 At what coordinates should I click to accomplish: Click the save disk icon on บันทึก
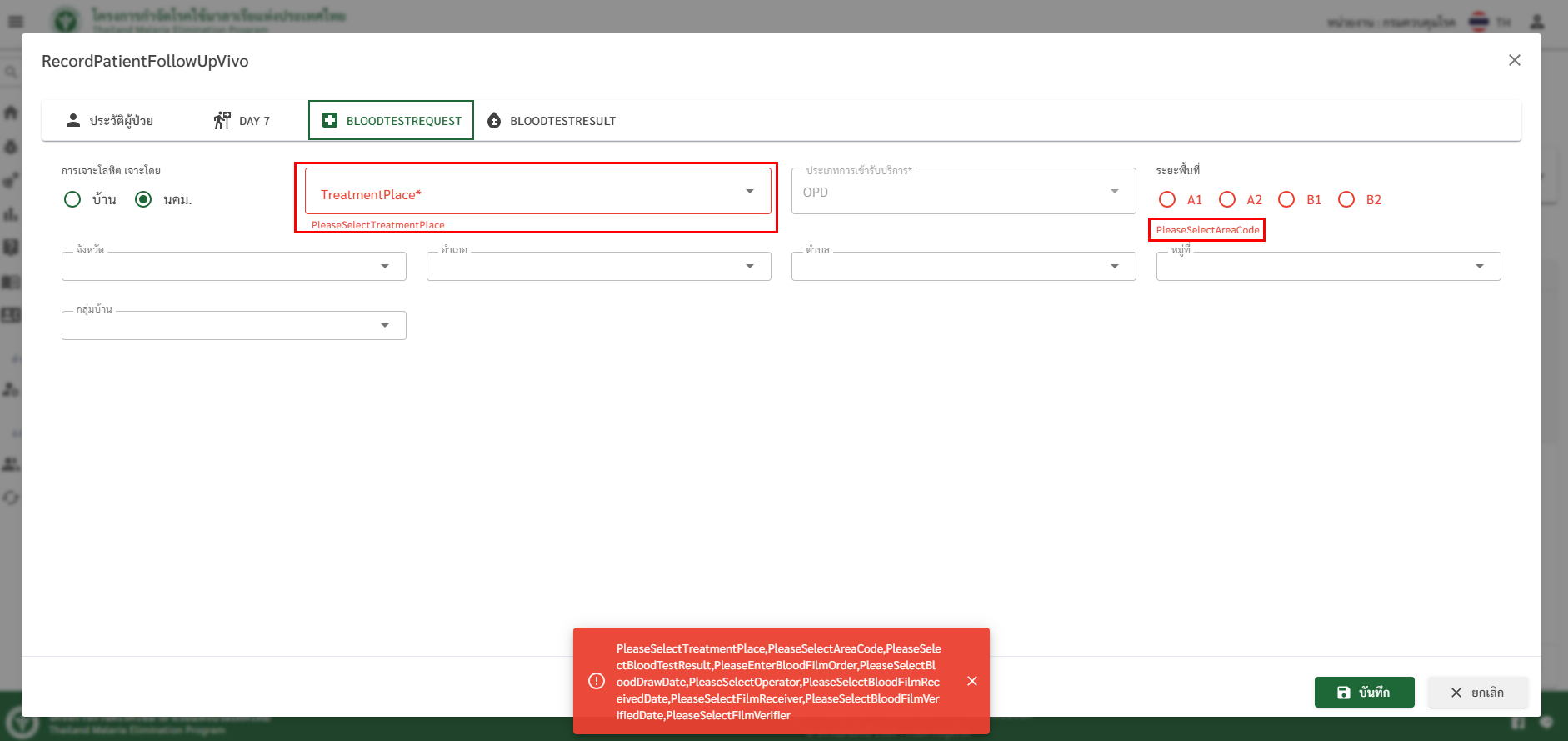click(x=1343, y=693)
